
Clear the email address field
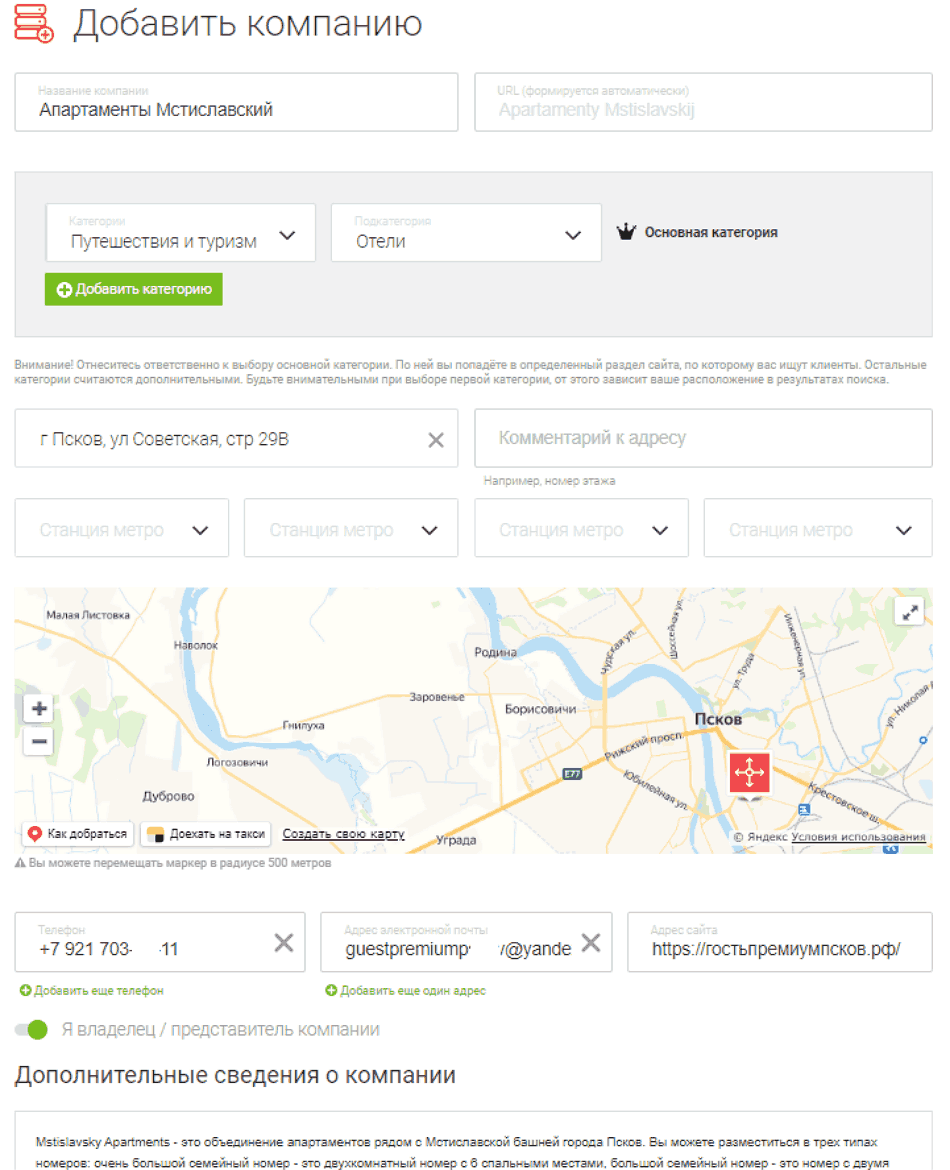(590, 943)
